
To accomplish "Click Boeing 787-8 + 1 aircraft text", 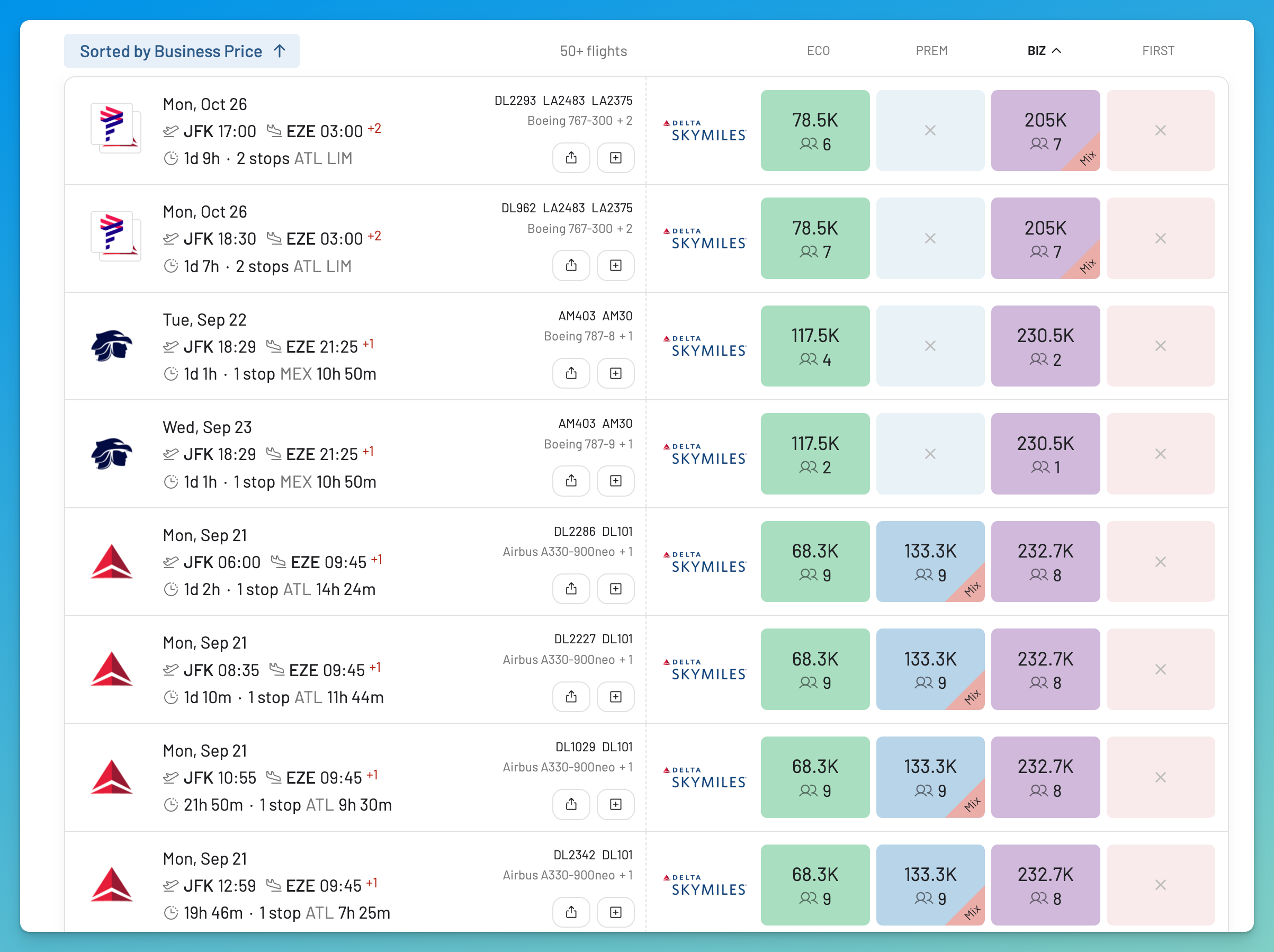I will click(588, 336).
